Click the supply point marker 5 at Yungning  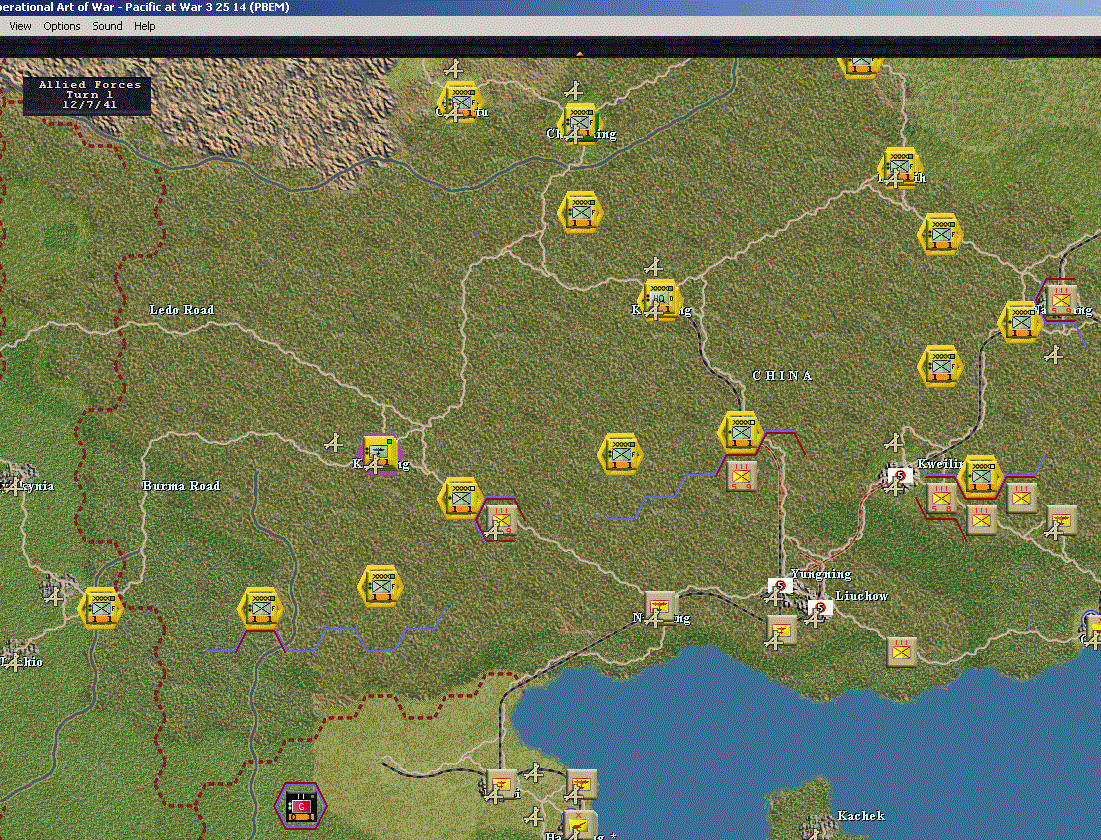(780, 586)
